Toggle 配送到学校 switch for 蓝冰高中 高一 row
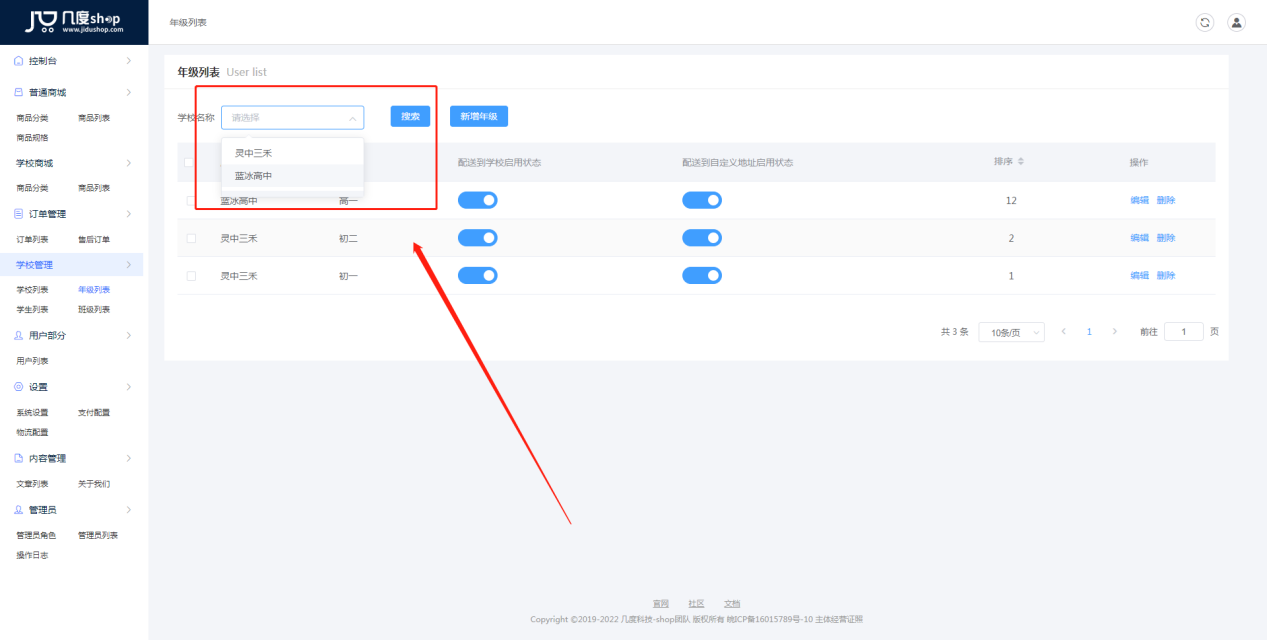The height and width of the screenshot is (640, 1267). (x=477, y=200)
